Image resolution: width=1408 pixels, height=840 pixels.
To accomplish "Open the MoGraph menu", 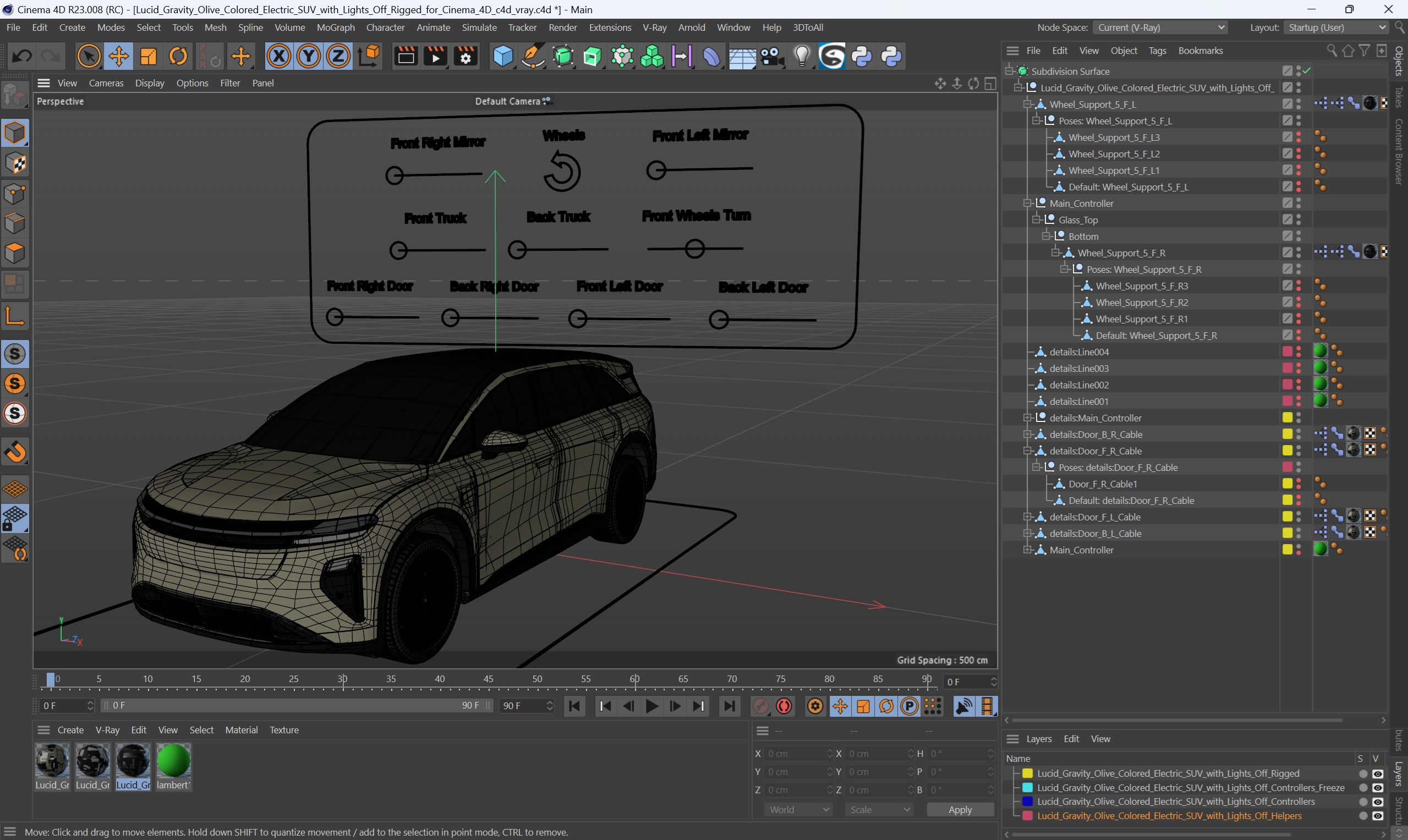I will tap(335, 27).
